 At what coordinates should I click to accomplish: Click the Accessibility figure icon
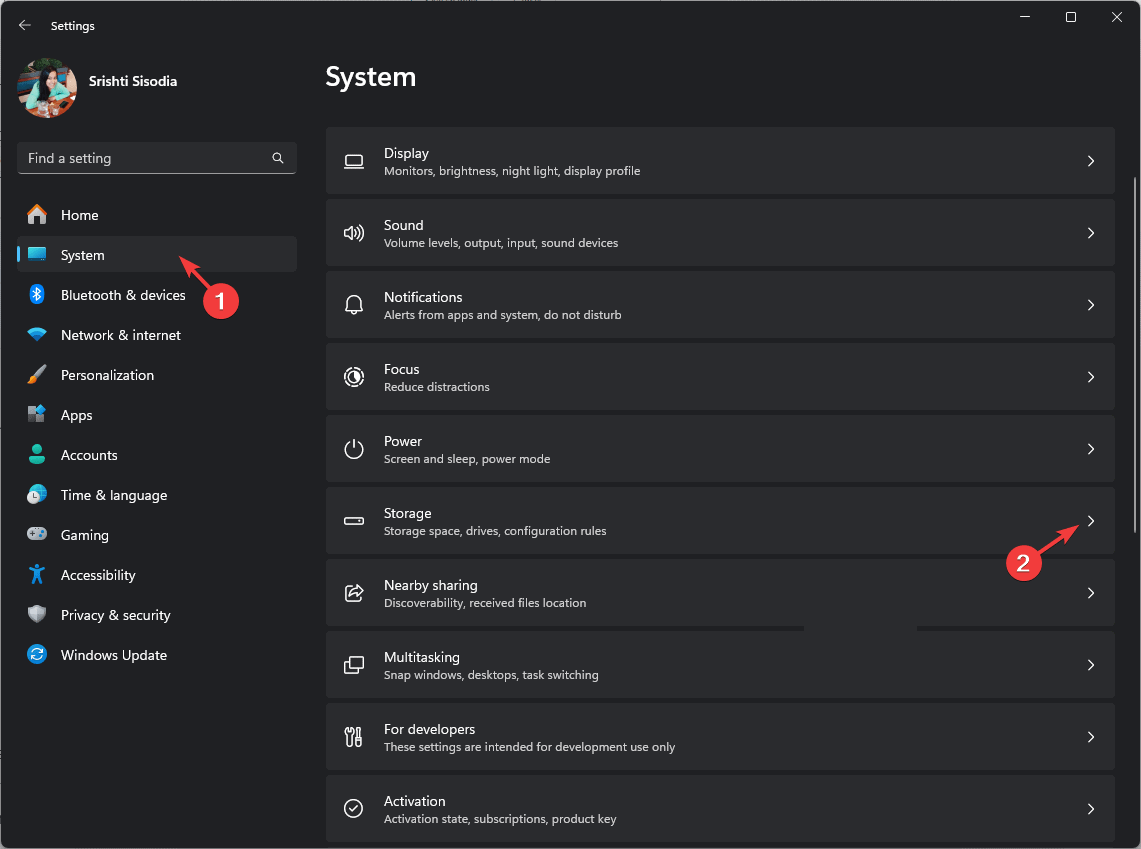click(x=37, y=575)
